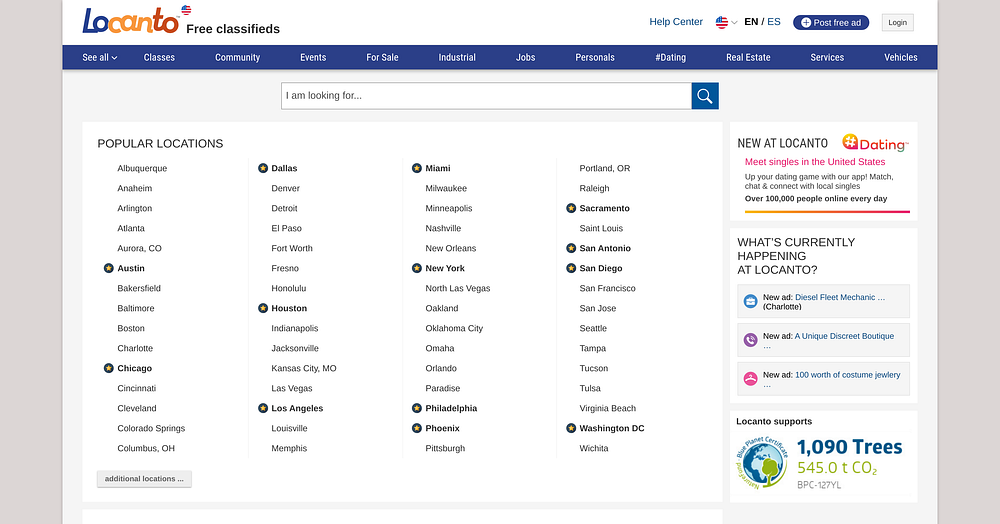This screenshot has height=524, width=1000.
Task: Click Meet singles in the United States
Action: point(815,162)
